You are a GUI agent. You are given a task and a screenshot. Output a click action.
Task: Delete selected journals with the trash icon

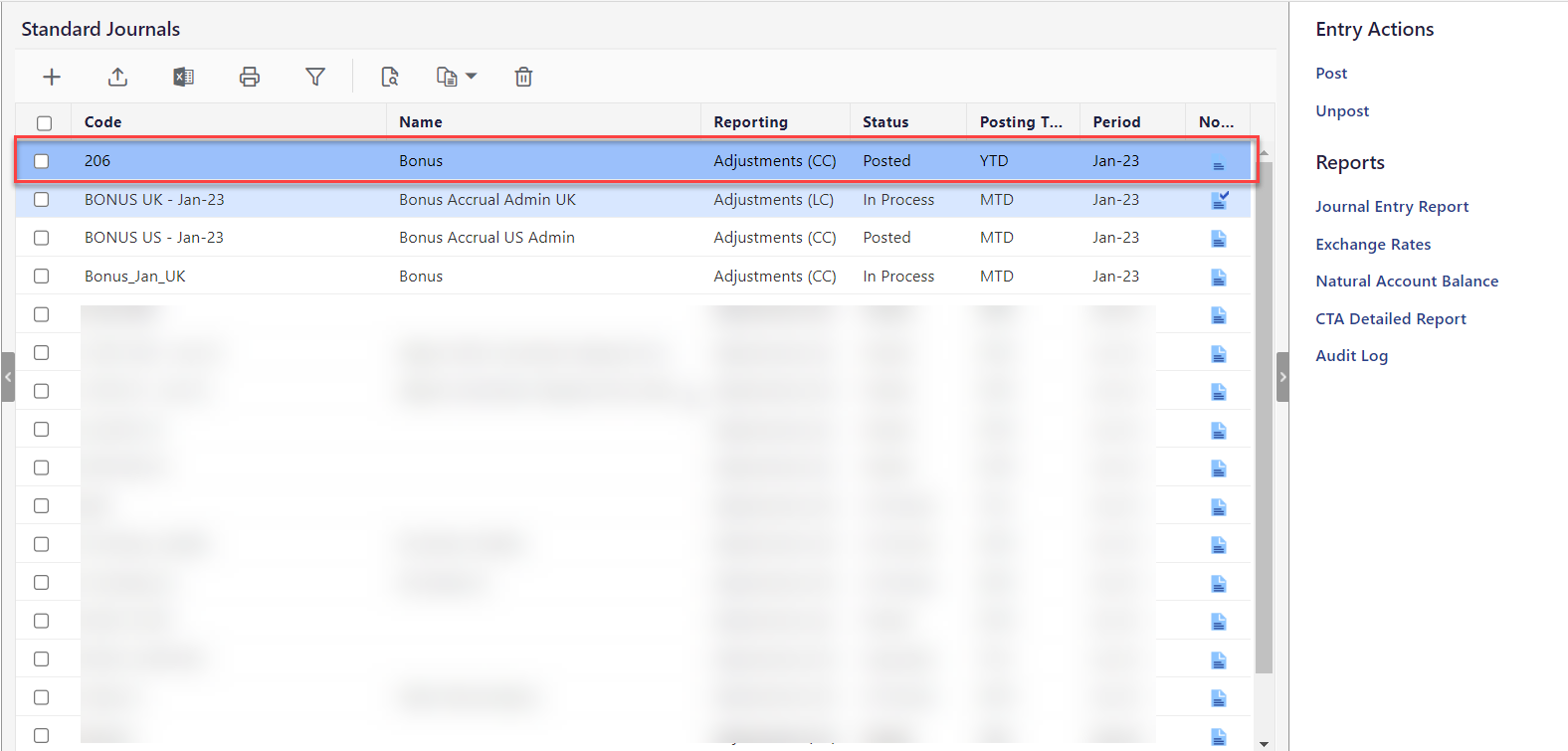tap(523, 77)
